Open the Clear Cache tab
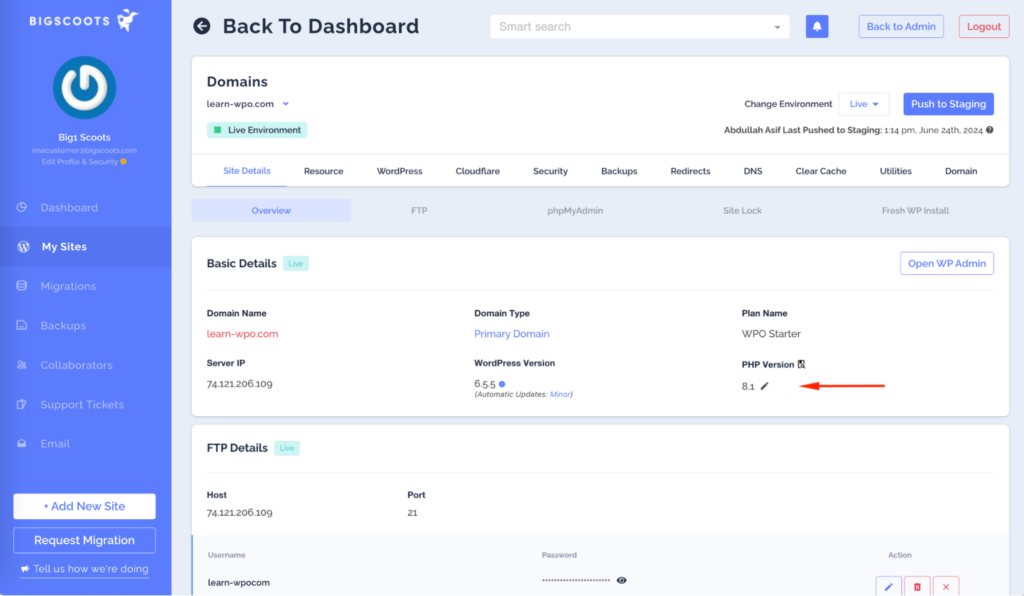 click(x=820, y=171)
